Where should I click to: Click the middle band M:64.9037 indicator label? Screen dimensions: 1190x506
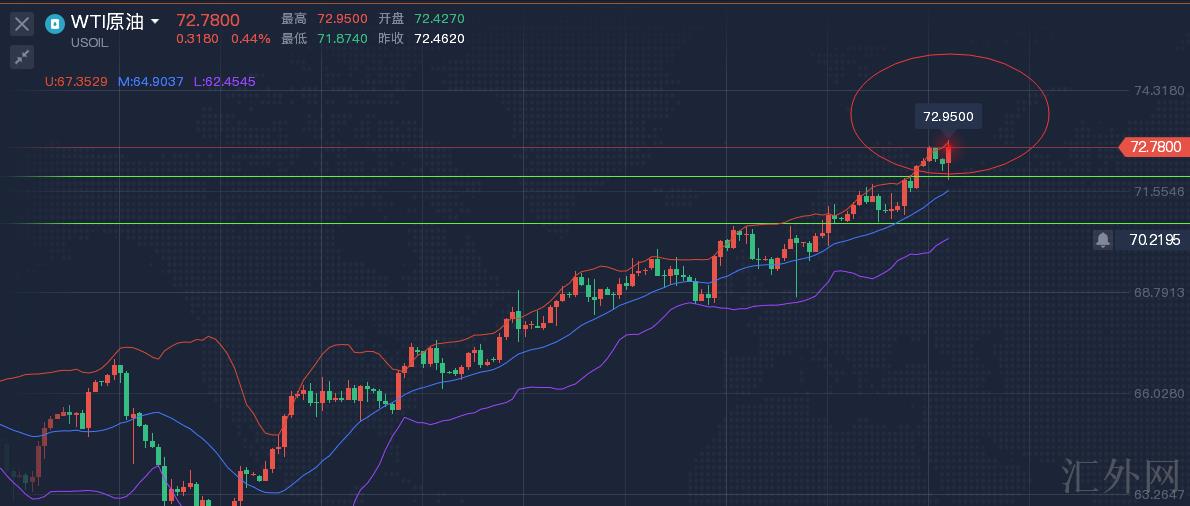coord(150,81)
